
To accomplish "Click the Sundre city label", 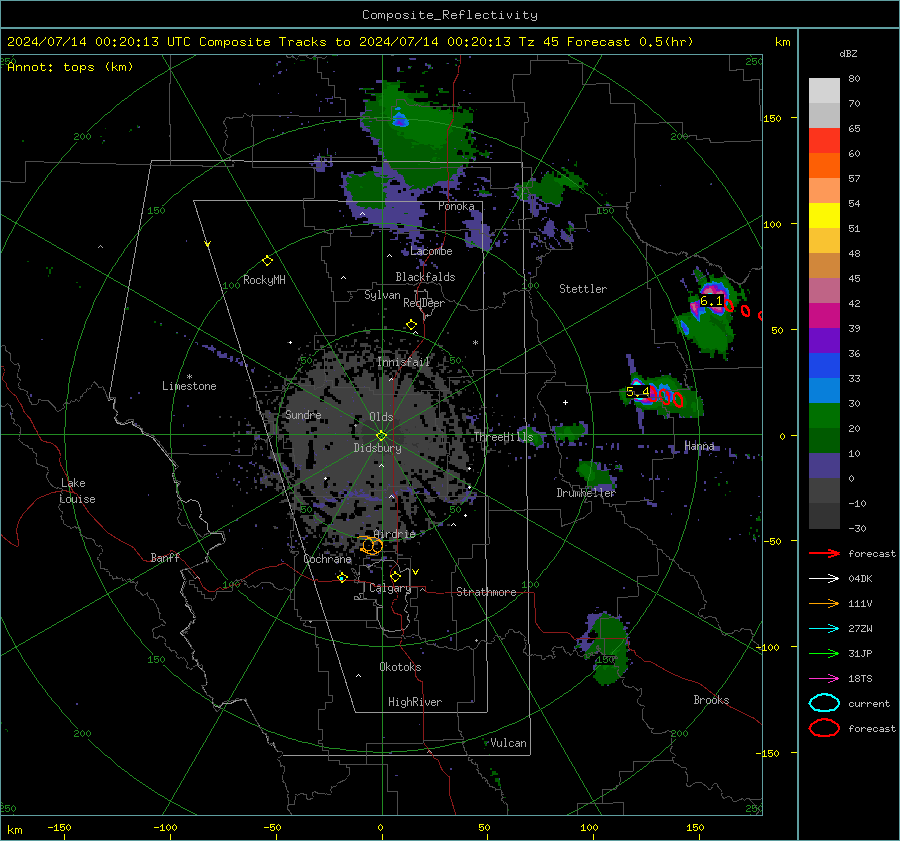I will tap(303, 415).
